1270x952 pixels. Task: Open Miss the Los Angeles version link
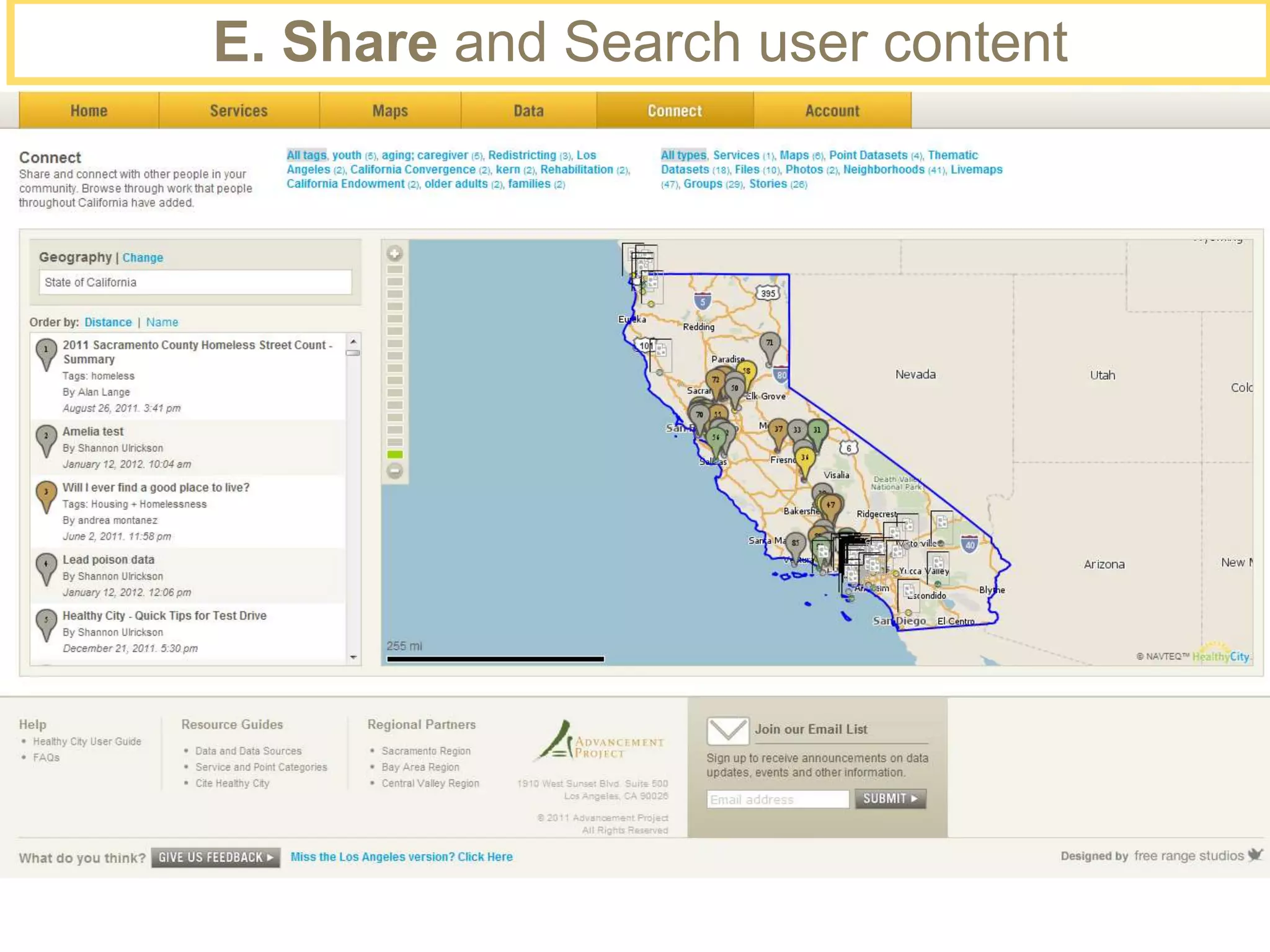pyautogui.click(x=401, y=857)
